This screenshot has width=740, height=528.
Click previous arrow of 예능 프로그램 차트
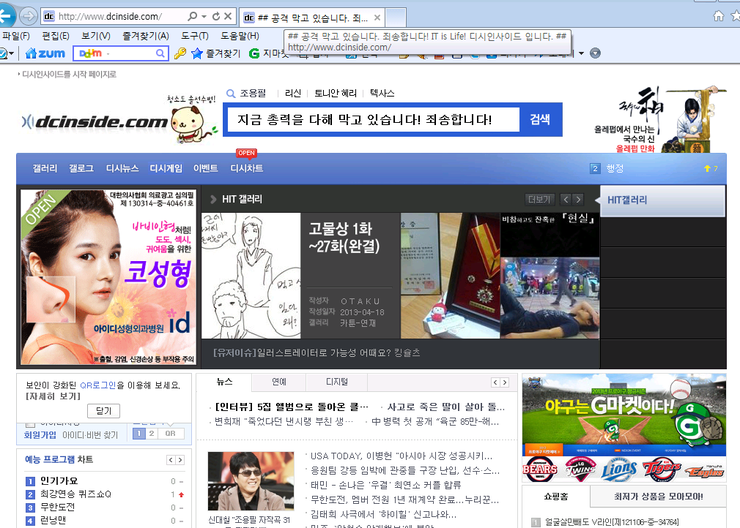[x=171, y=460]
